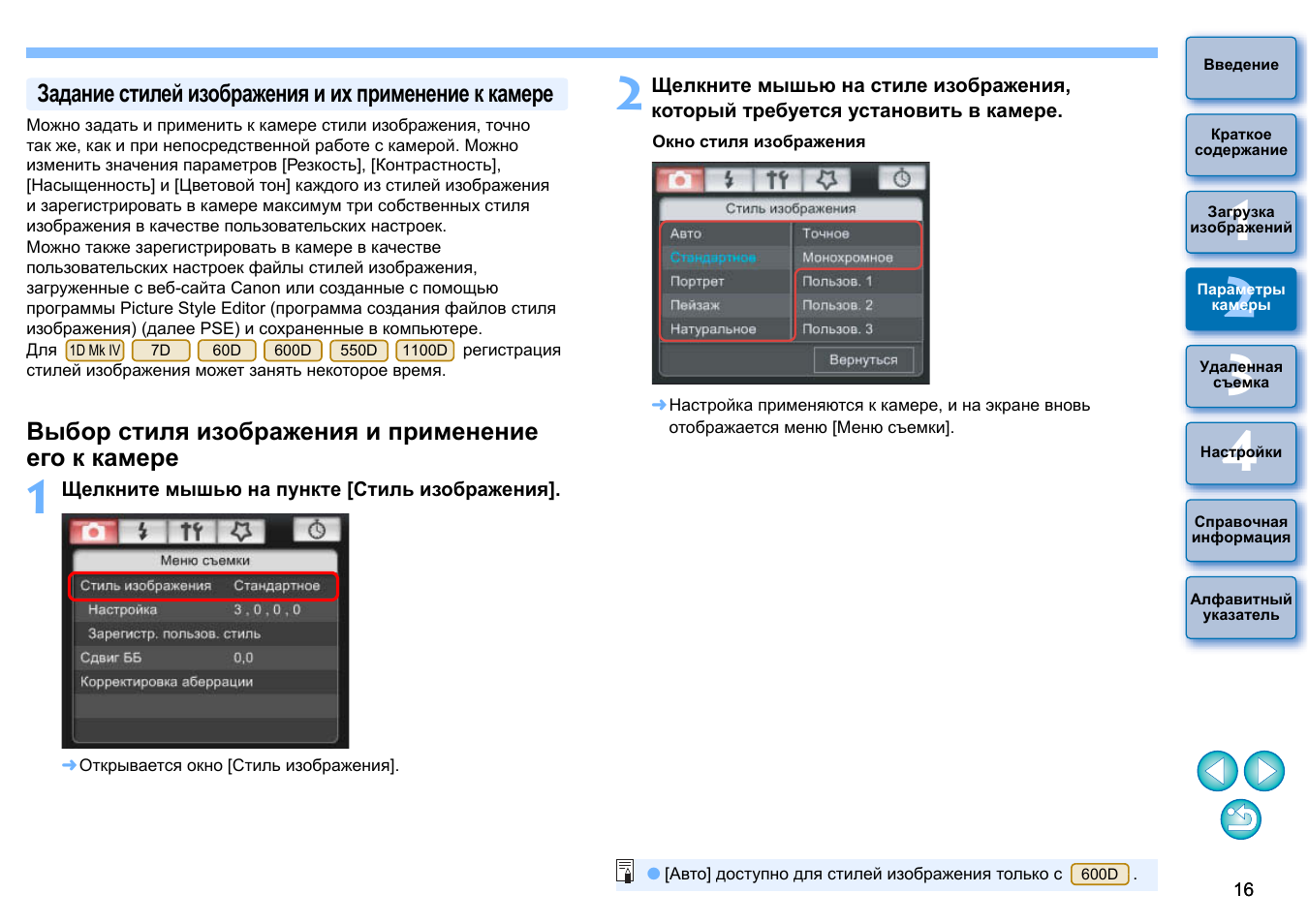Click wrench tools icon in Меню съемки window
This screenshot has height=924, width=1308.
point(192,531)
